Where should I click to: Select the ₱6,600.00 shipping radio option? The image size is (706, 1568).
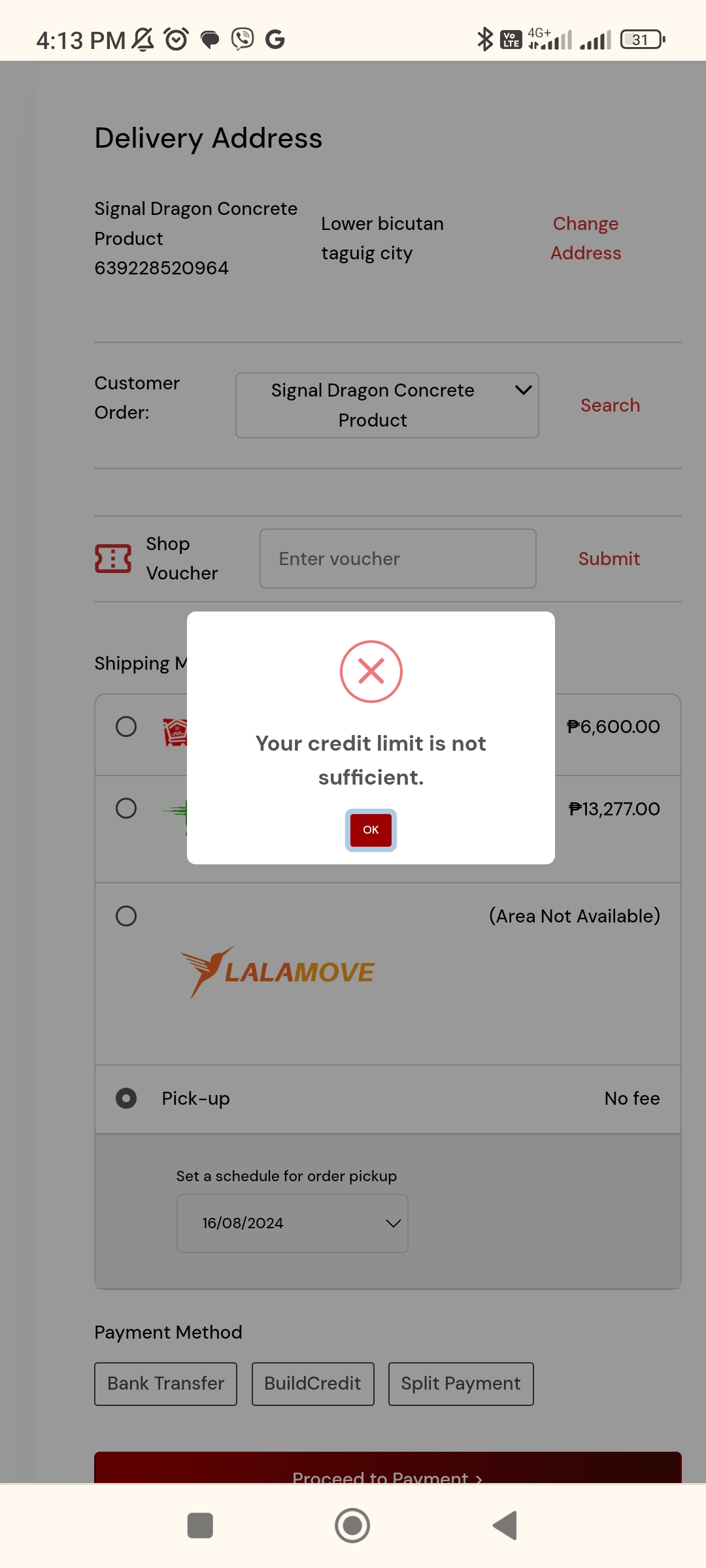point(126,727)
